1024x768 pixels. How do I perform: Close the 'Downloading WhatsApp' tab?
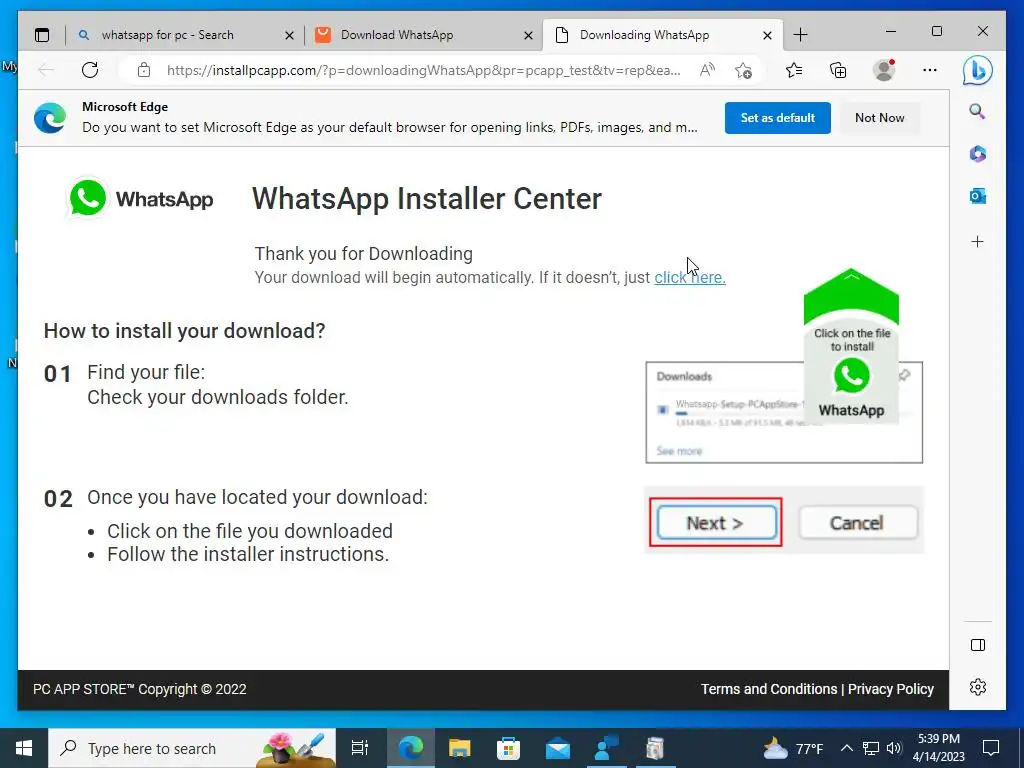[x=767, y=35]
